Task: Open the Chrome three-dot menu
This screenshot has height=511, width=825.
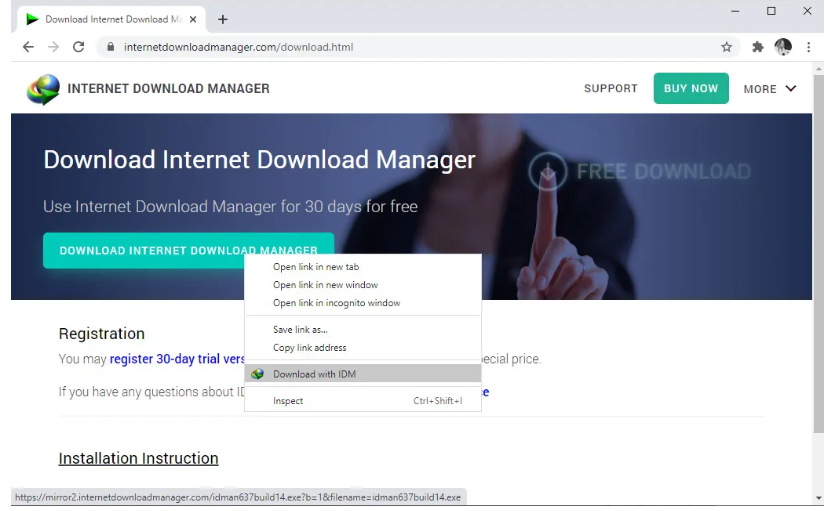Action: click(x=809, y=47)
